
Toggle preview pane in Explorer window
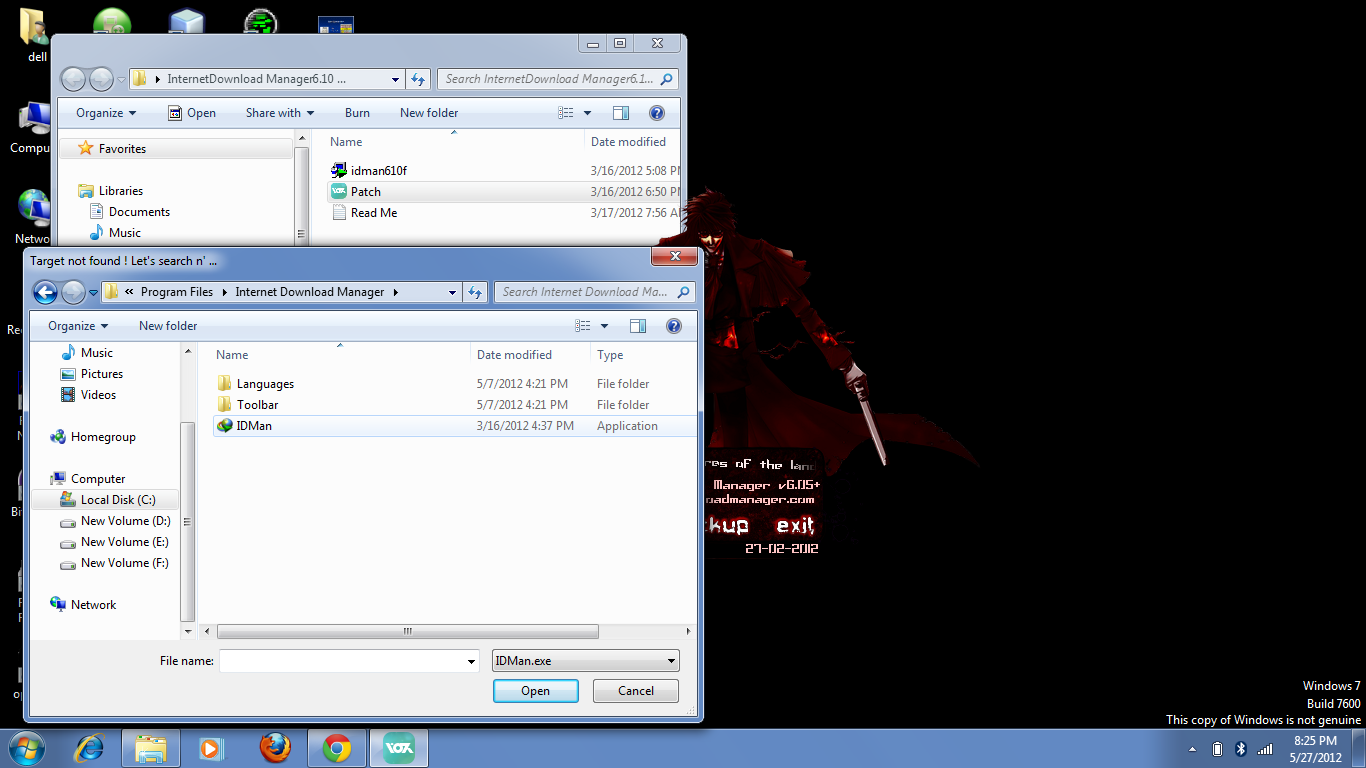pyautogui.click(x=621, y=113)
